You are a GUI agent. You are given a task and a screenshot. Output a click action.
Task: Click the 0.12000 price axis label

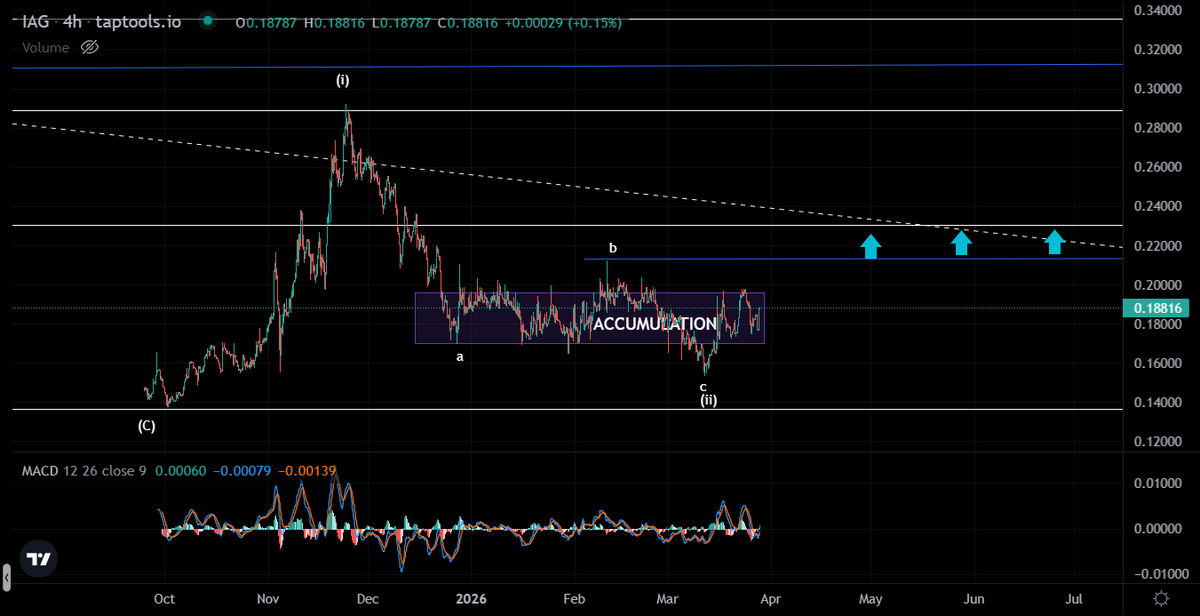coord(1158,442)
